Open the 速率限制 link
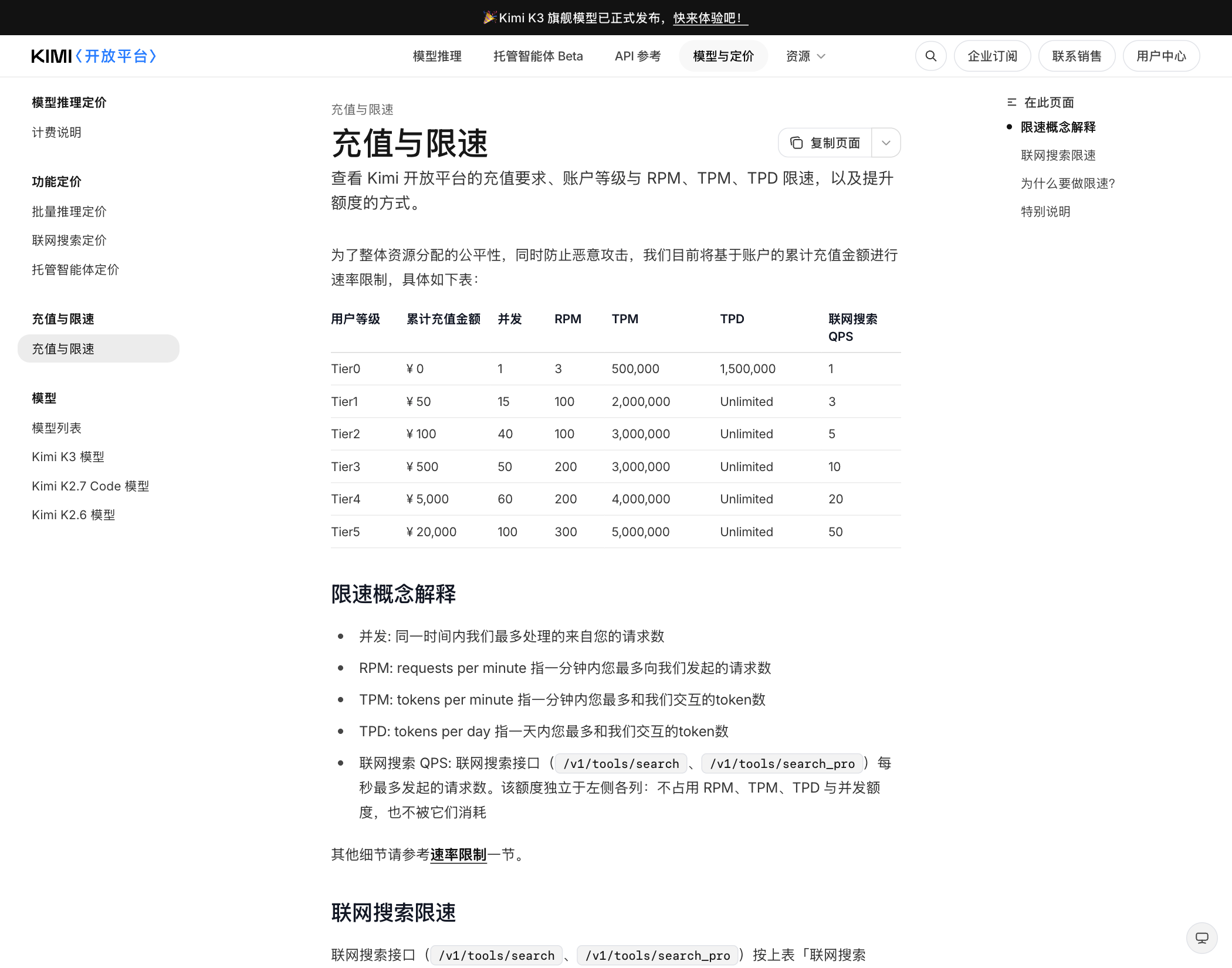Screen dimensions: 1232x968 tap(458, 854)
